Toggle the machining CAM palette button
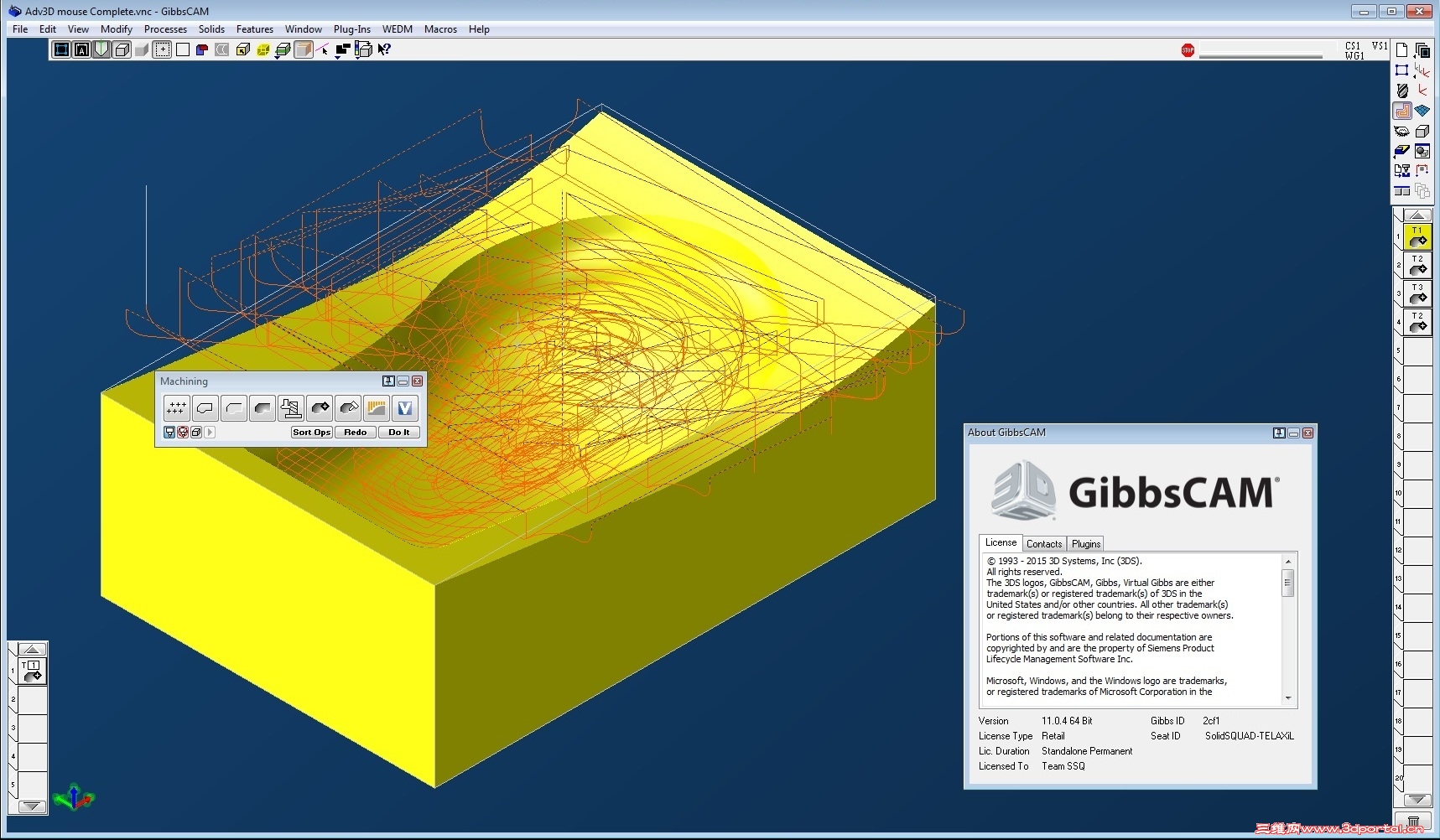The image size is (1440, 840). [1401, 111]
